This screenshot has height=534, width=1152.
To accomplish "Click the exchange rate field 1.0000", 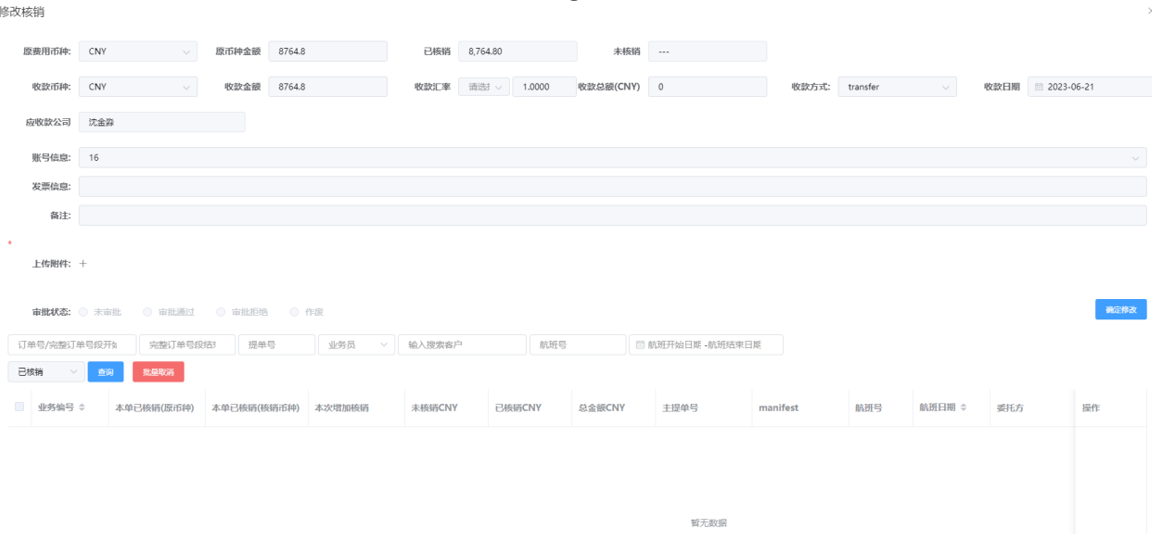I will [544, 87].
